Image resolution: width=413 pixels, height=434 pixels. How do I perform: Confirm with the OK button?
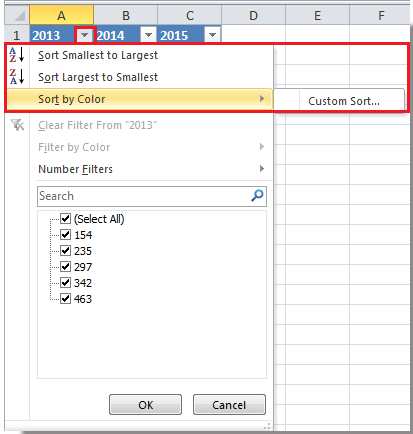146,405
